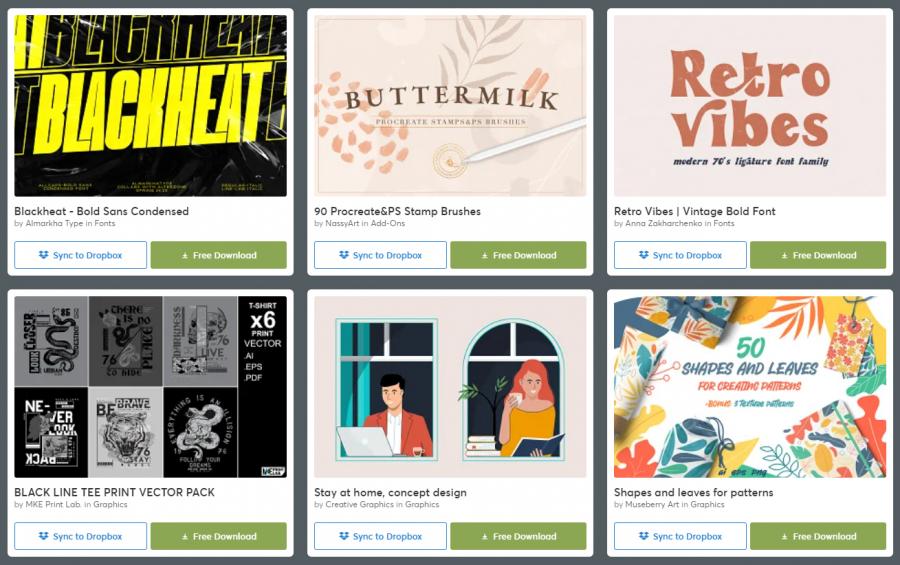Open the Buttermilk stamp brushes preview image
Viewport: 900px width, 565px height.
450,106
